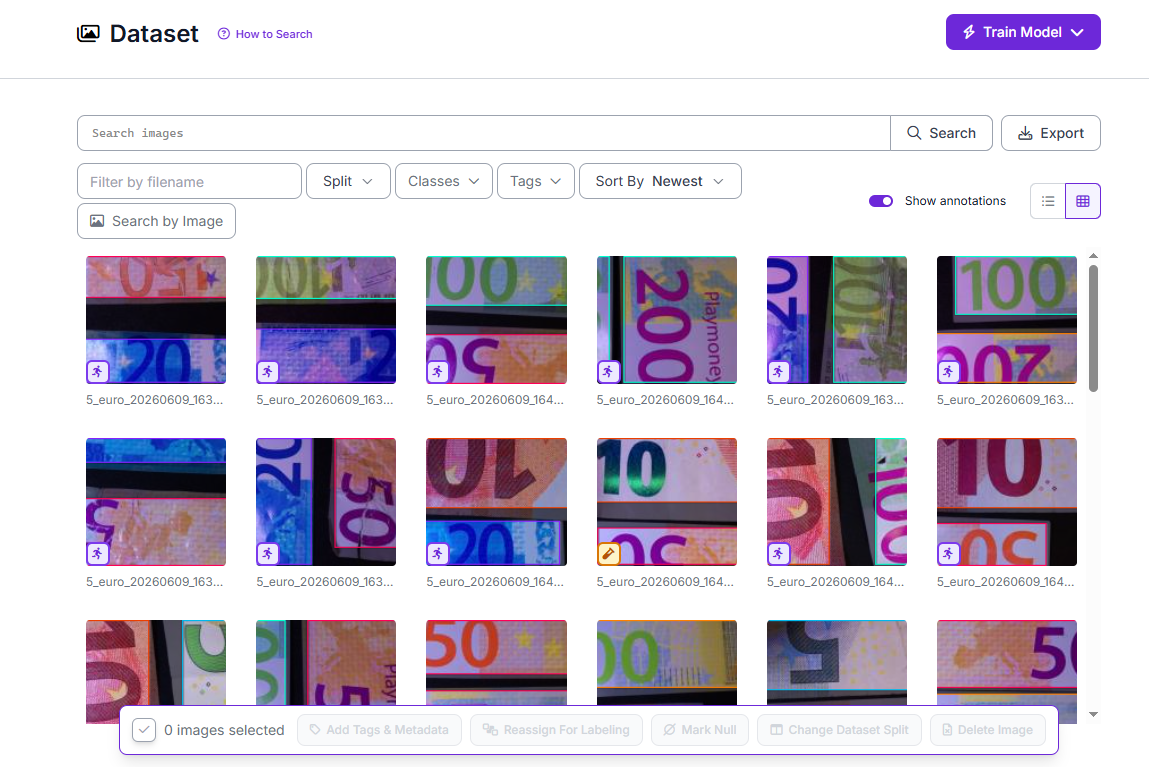Click filename under first row first thumbnail
Image resolution: width=1149 pixels, height=767 pixels.
click(155, 399)
